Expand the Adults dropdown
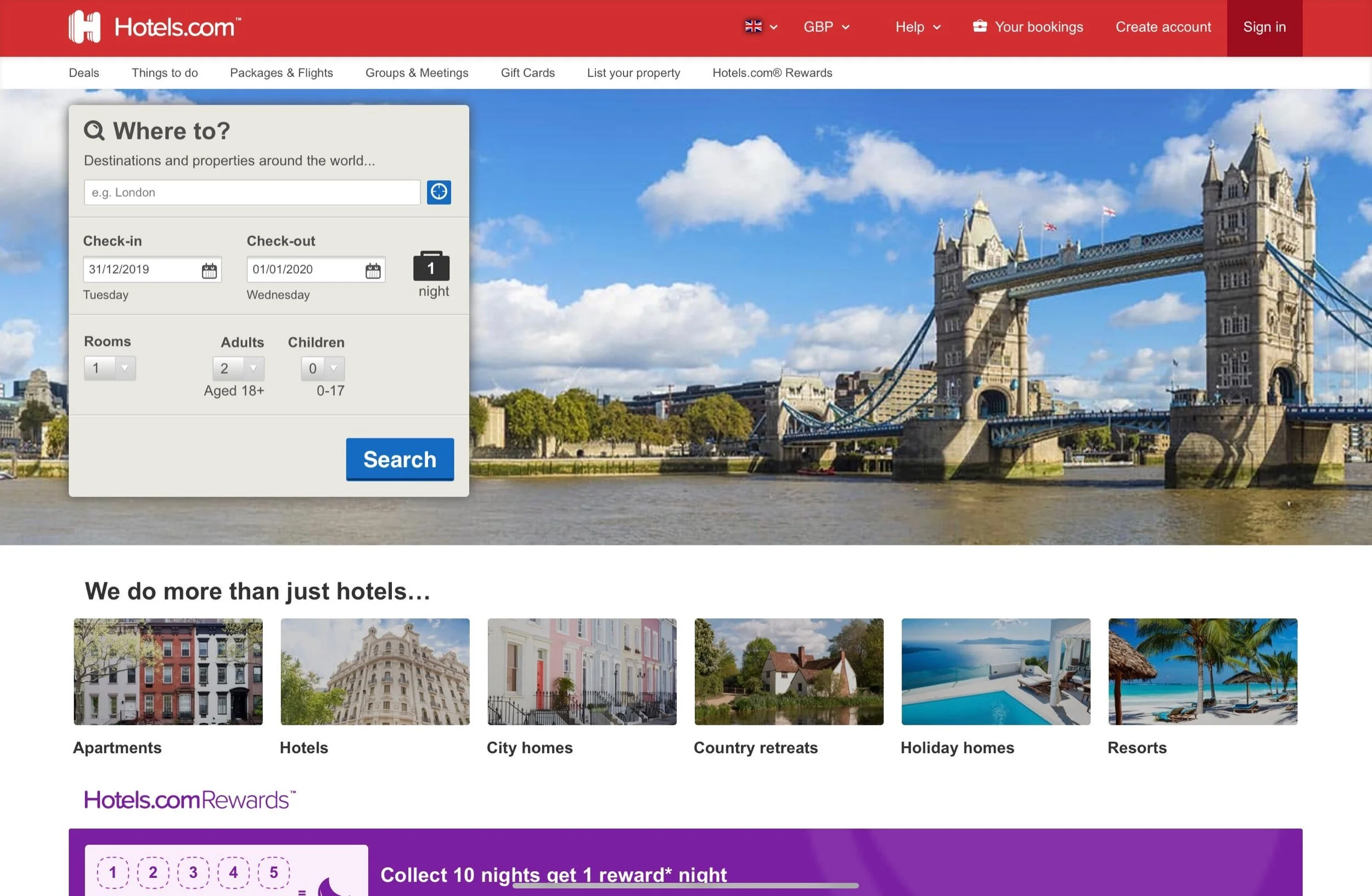The image size is (1372, 896). click(238, 368)
